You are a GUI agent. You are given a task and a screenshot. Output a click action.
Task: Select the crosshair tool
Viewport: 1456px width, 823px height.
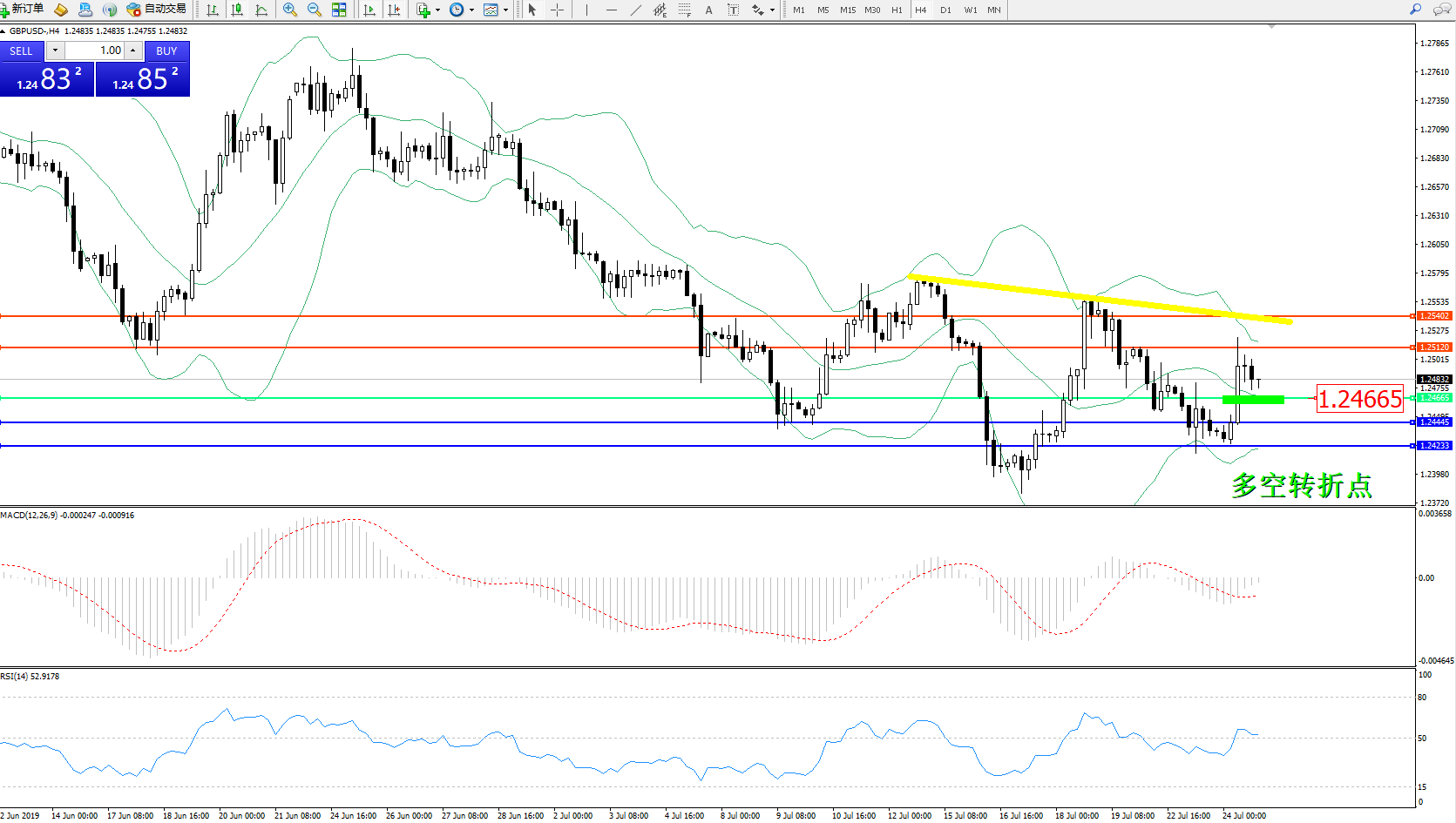[x=557, y=10]
